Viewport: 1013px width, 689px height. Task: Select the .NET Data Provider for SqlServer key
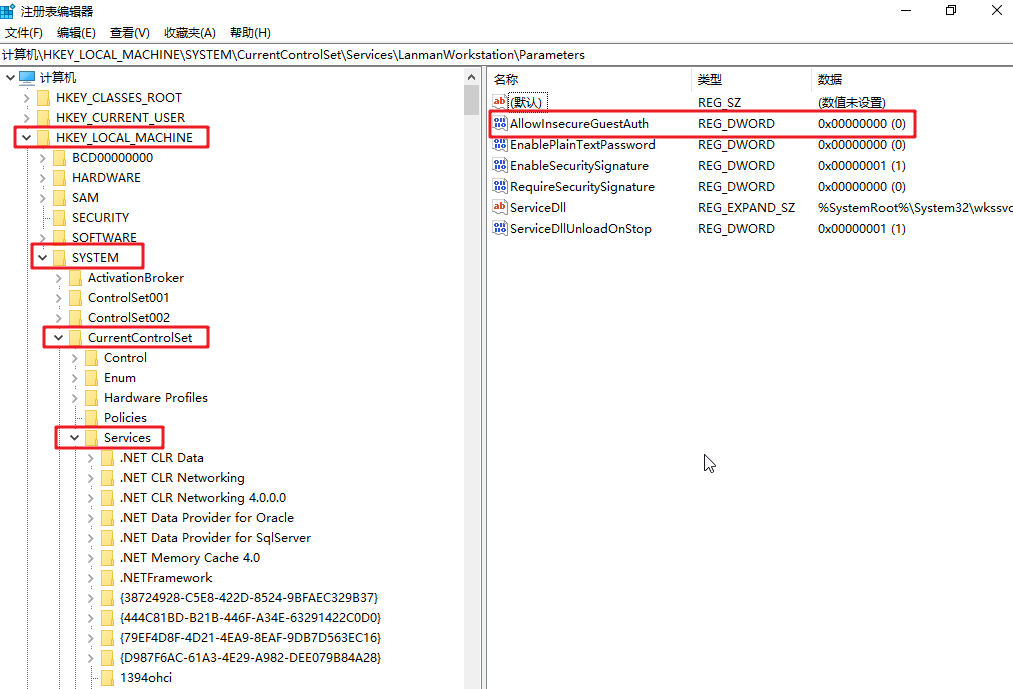[215, 538]
